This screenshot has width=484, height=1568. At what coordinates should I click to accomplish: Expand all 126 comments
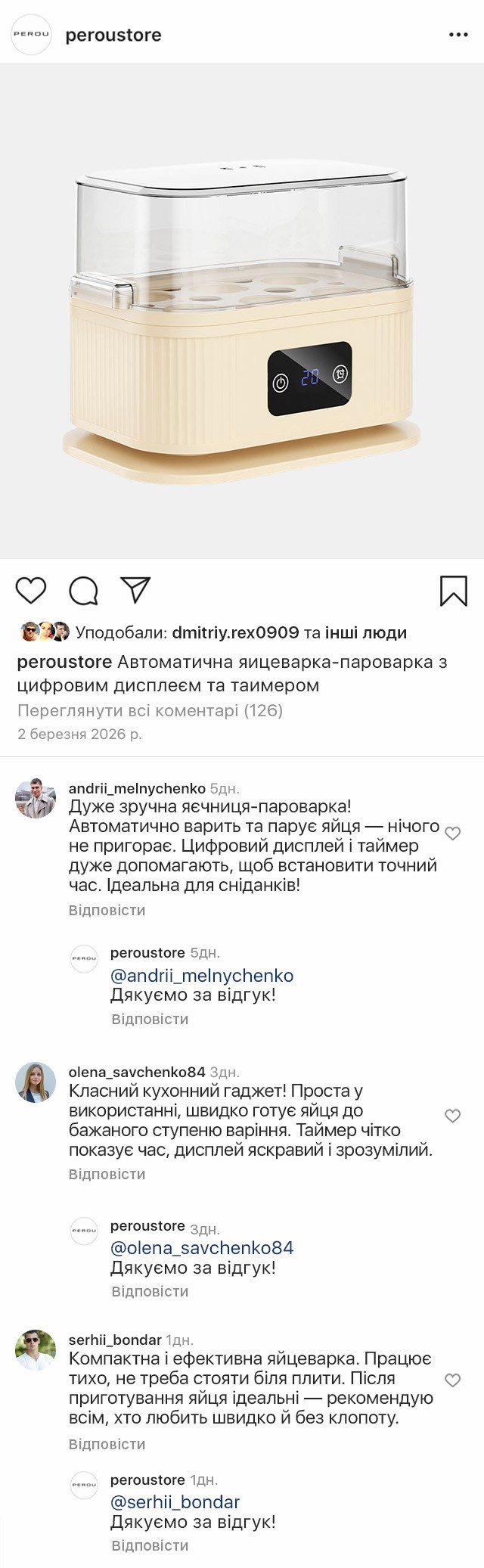click(150, 710)
